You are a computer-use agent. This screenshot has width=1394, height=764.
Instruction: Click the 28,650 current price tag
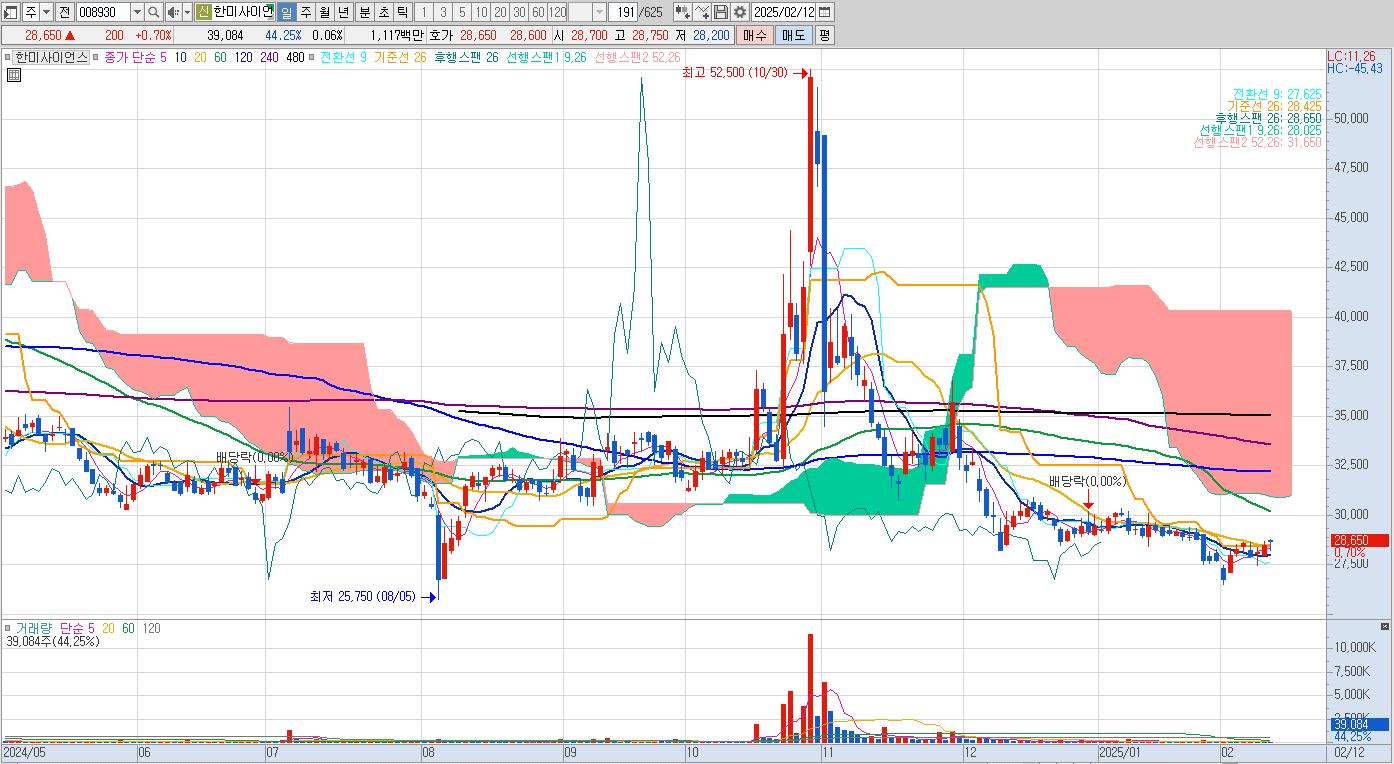point(1359,541)
